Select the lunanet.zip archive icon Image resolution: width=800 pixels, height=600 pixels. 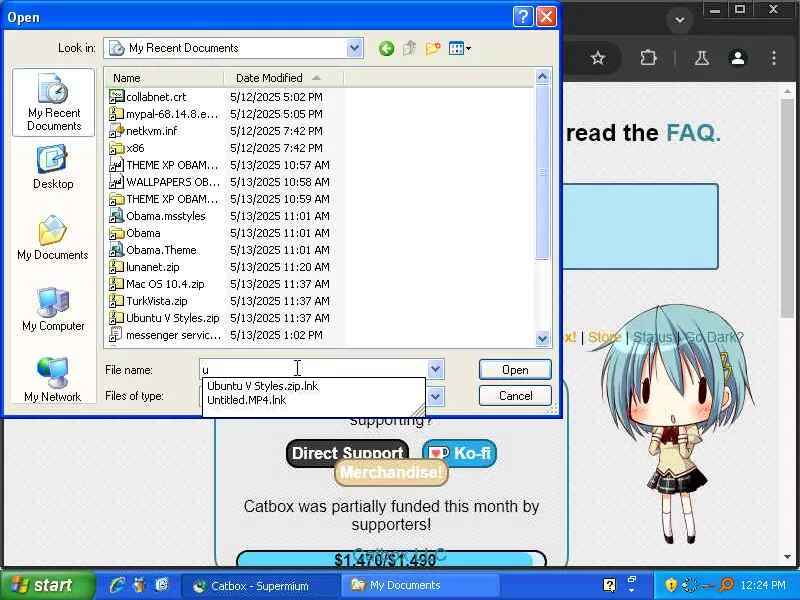pyautogui.click(x=116, y=267)
